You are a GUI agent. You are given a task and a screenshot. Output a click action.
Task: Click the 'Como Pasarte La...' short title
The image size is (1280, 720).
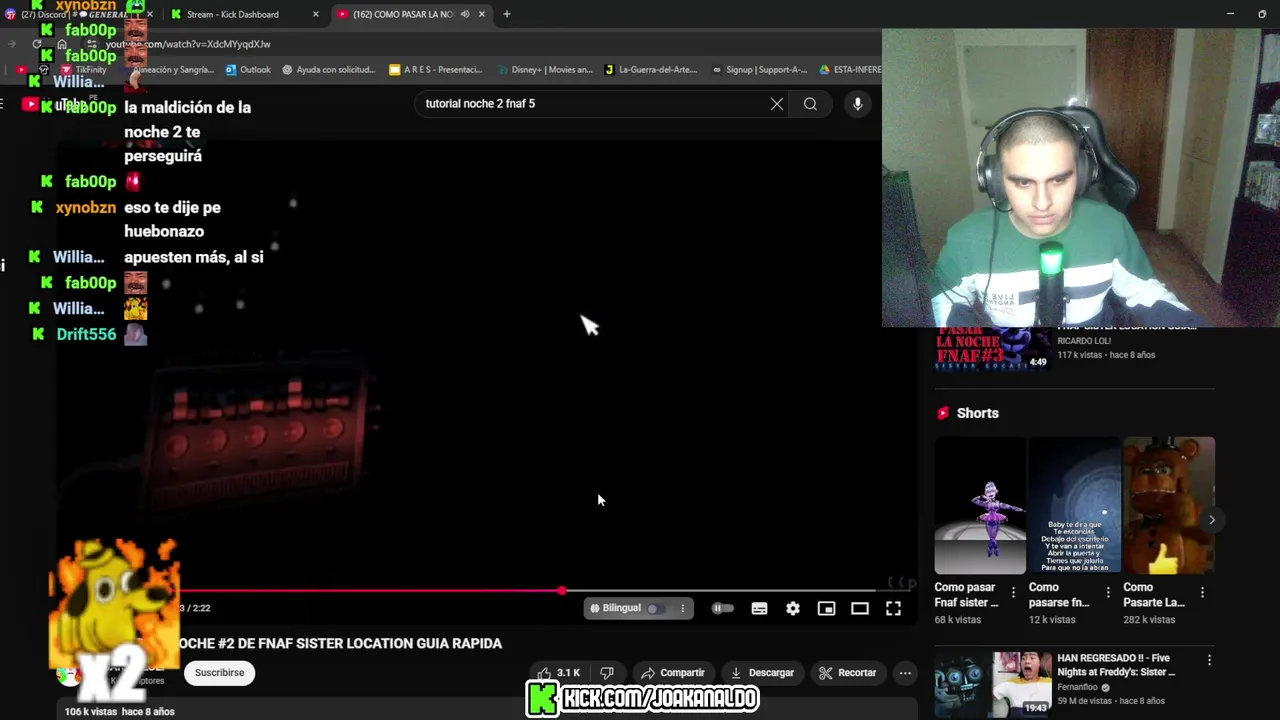point(1154,595)
